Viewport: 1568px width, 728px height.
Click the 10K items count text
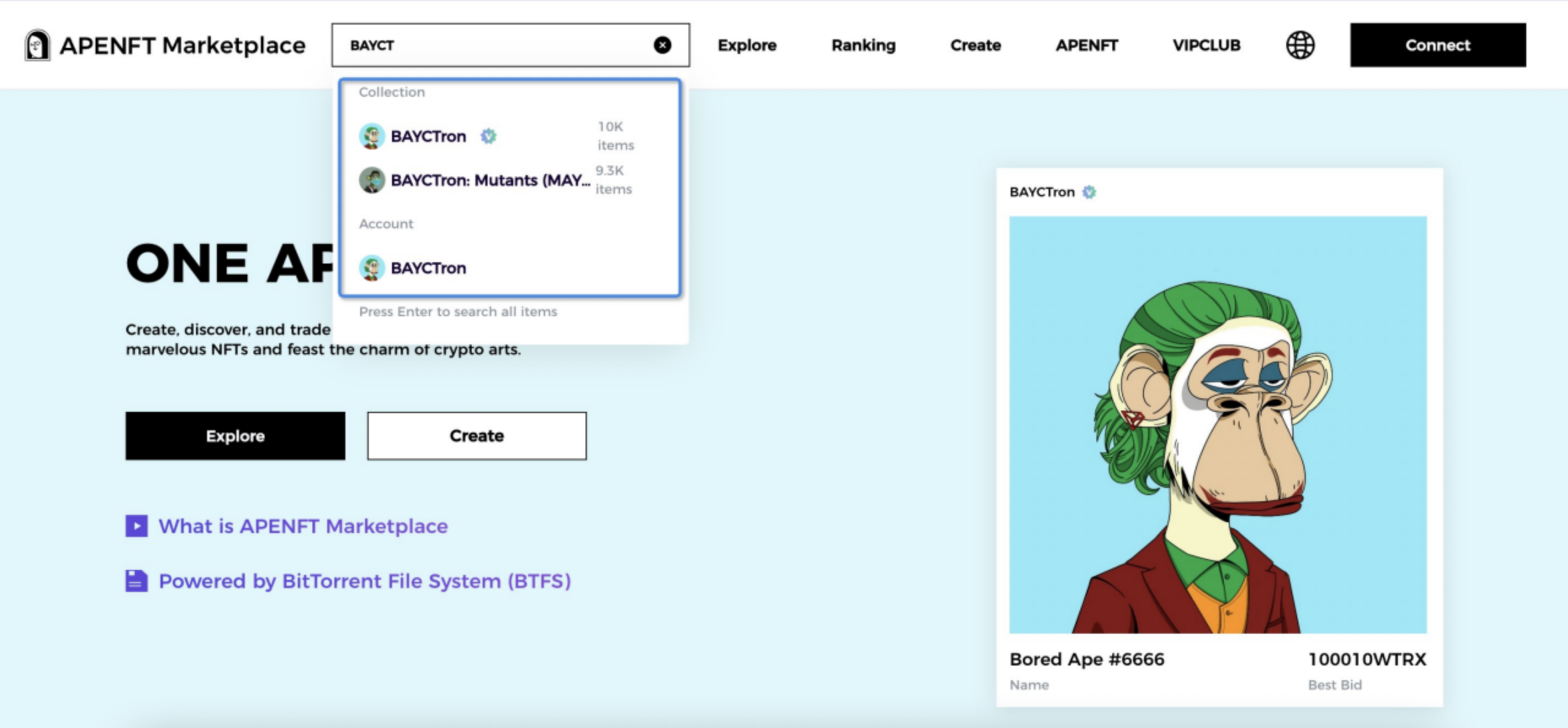pos(616,136)
